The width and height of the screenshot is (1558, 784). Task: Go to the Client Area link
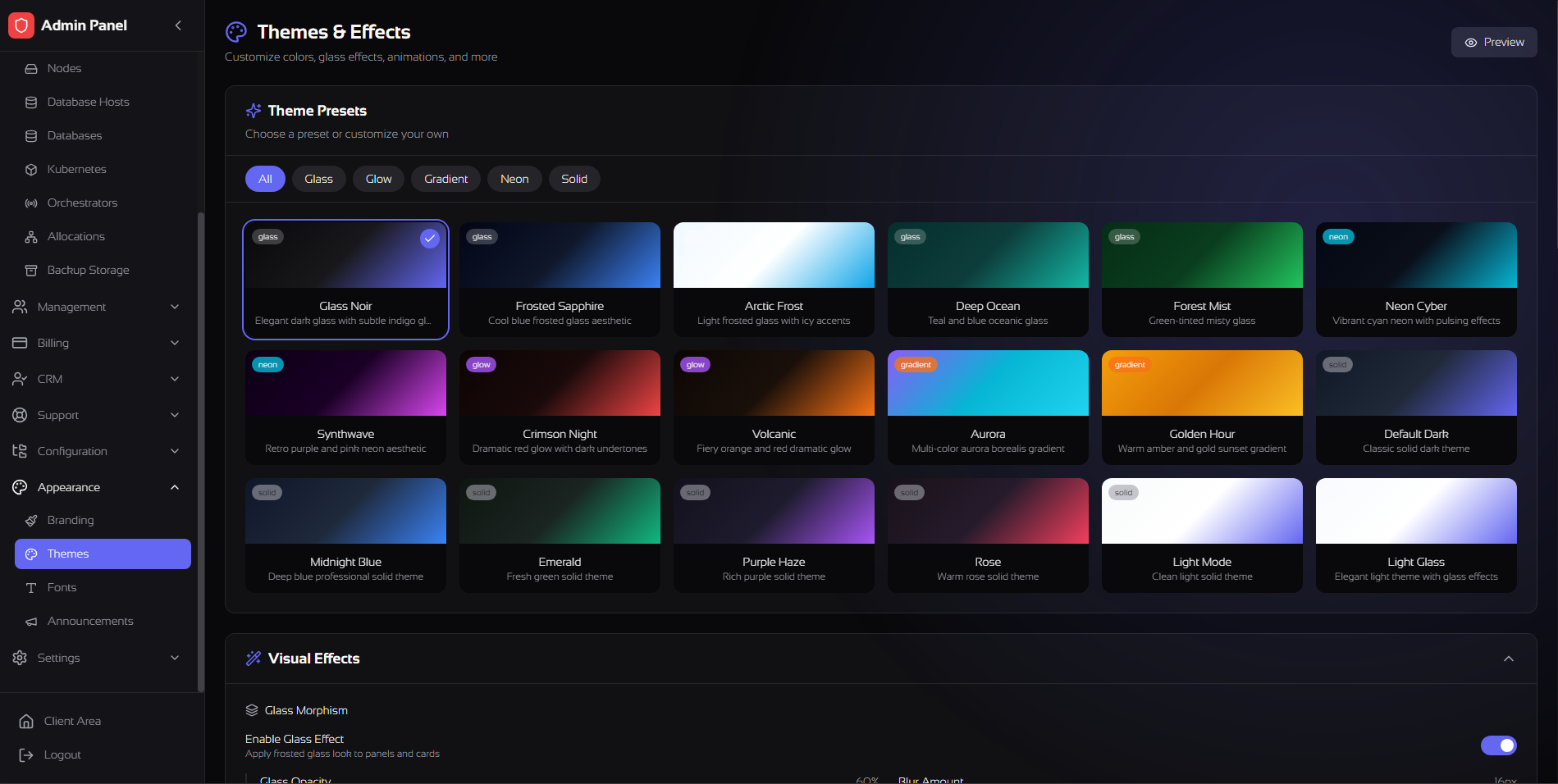click(102, 721)
